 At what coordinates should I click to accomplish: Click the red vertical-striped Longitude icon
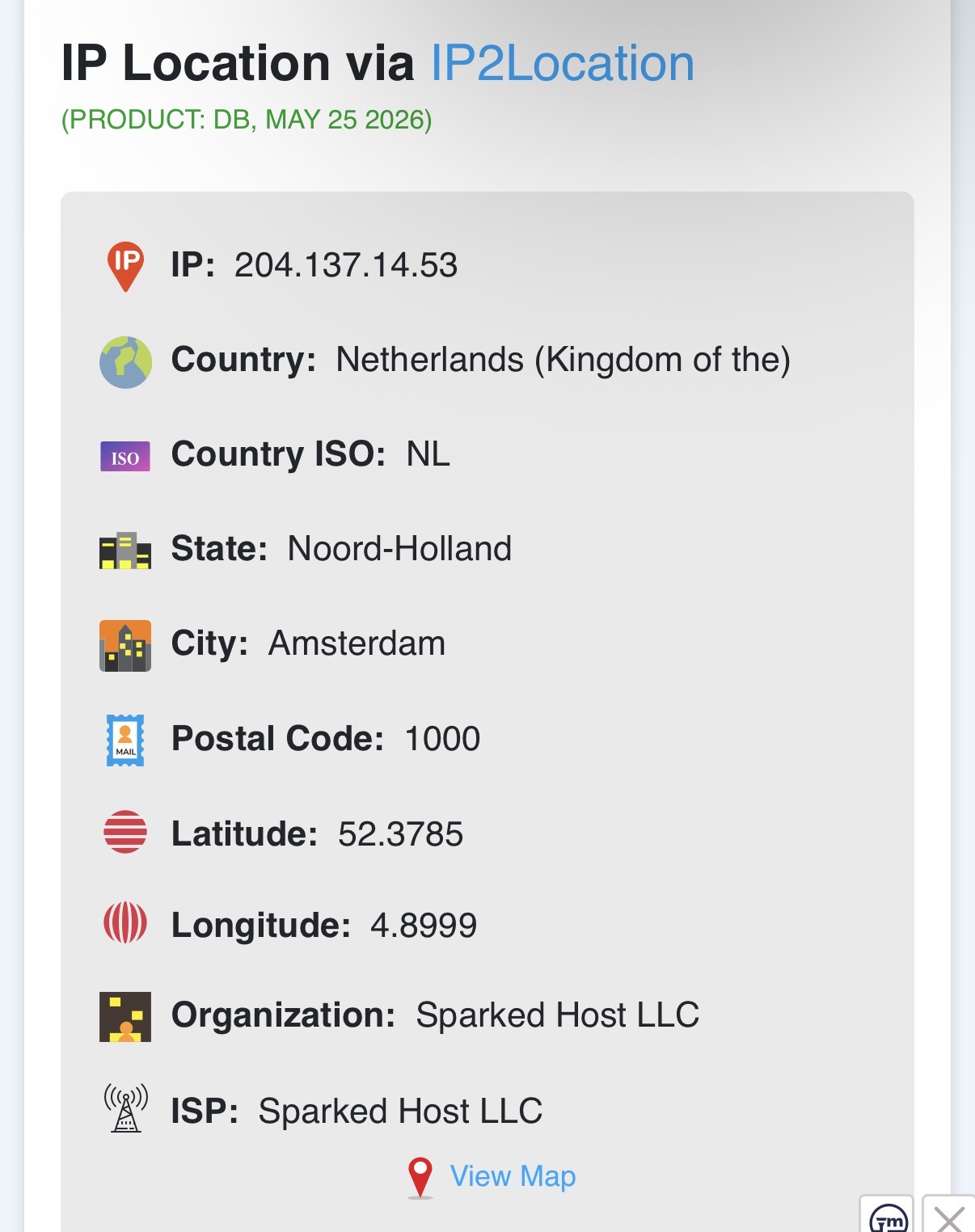pos(125,922)
